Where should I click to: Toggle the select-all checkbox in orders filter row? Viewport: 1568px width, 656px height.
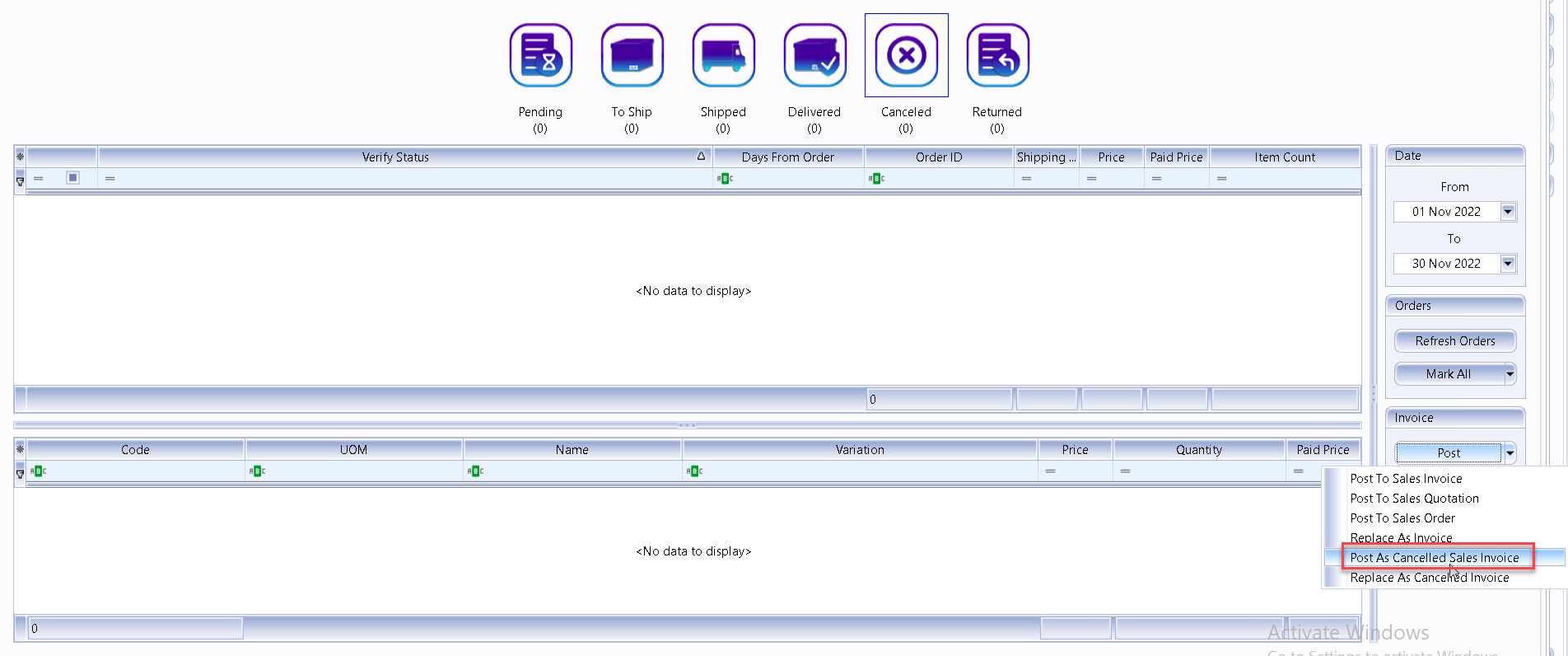tap(72, 178)
